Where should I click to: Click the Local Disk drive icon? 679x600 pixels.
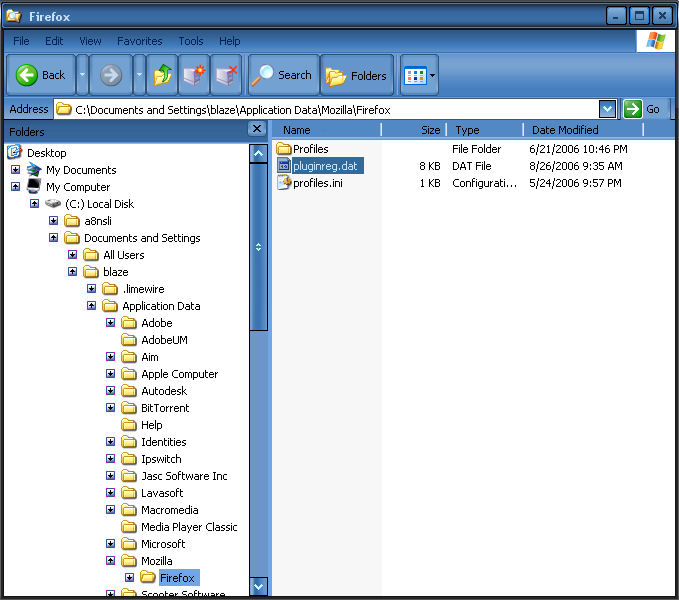click(x=53, y=203)
